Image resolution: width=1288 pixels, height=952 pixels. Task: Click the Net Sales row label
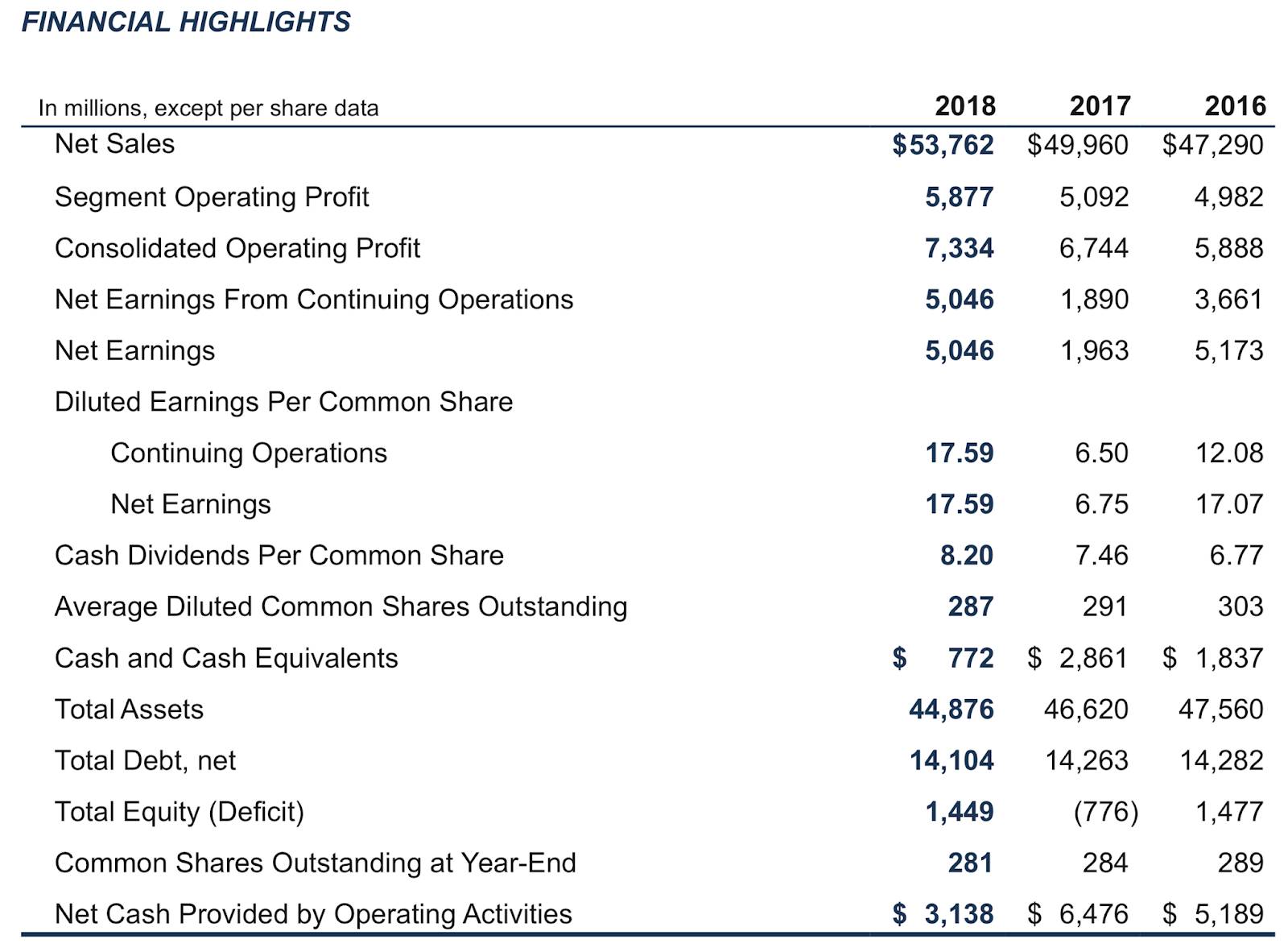tap(114, 143)
